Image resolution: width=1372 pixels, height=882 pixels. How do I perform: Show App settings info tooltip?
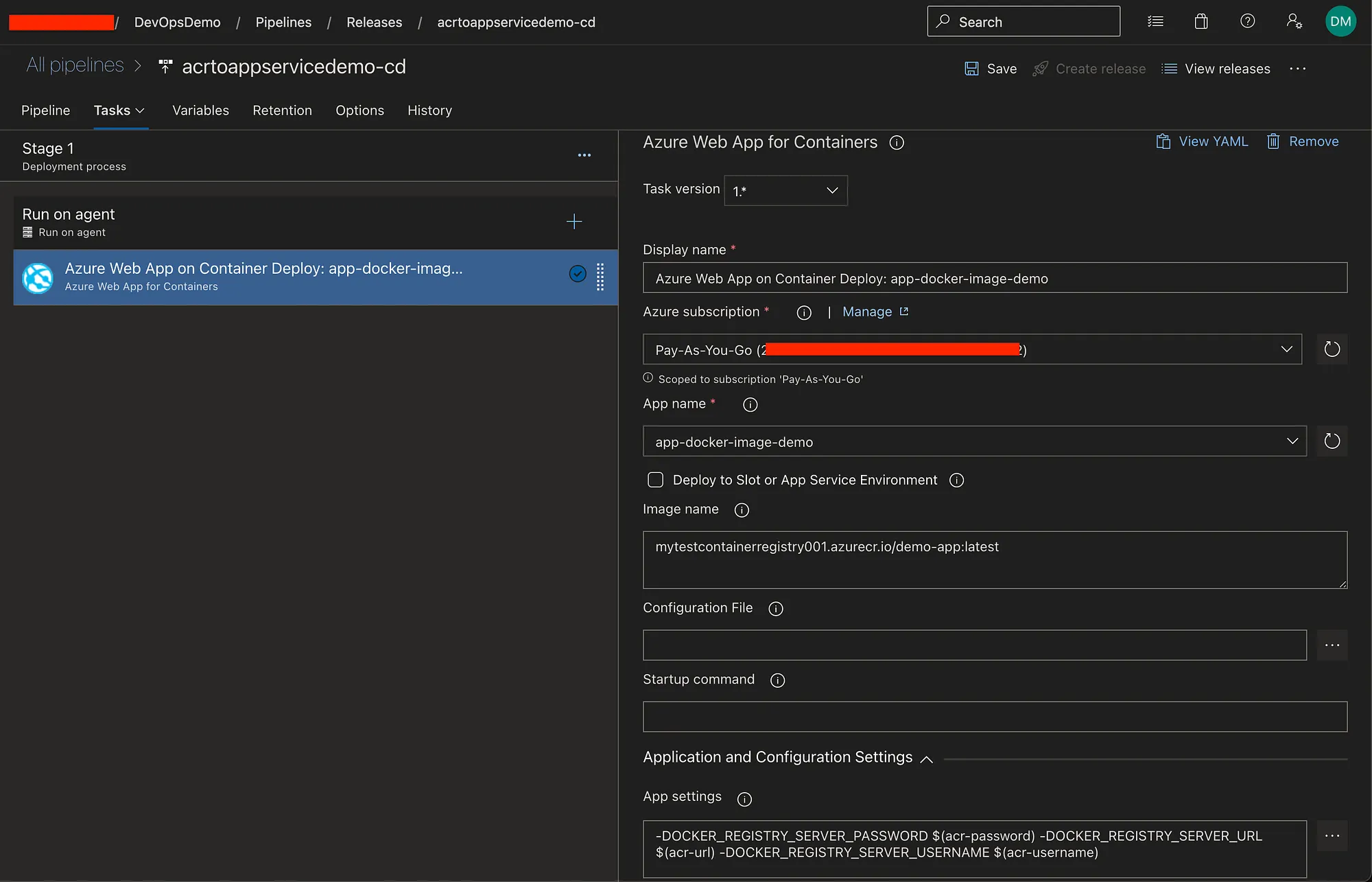744,799
